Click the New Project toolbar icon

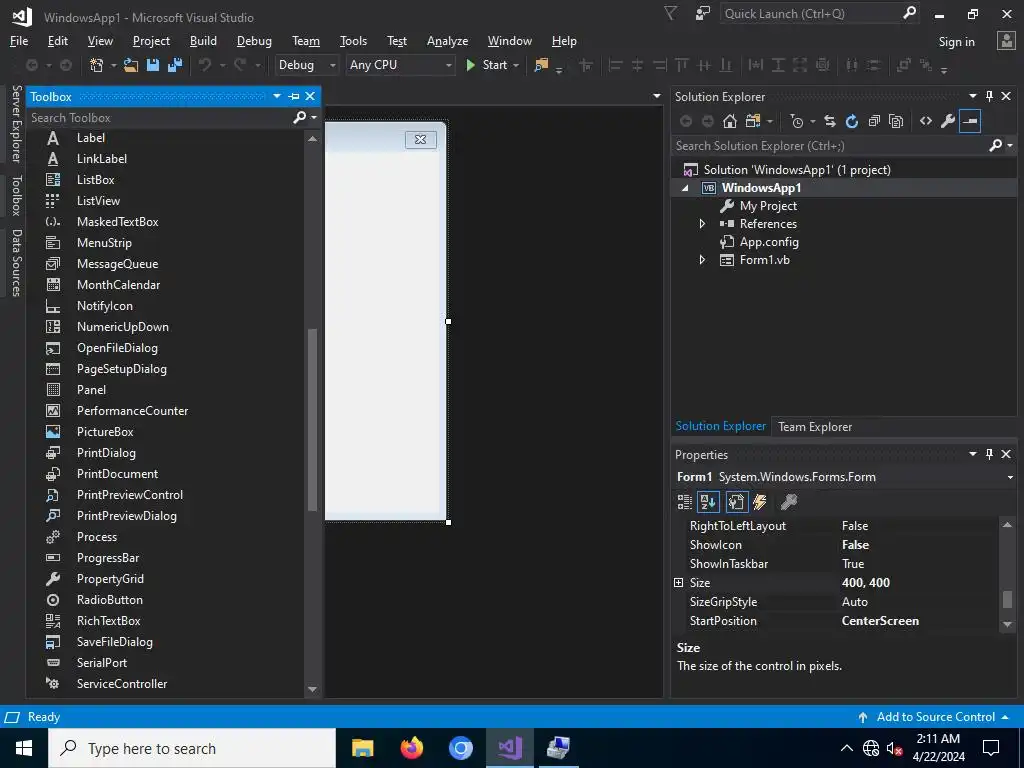(97, 65)
